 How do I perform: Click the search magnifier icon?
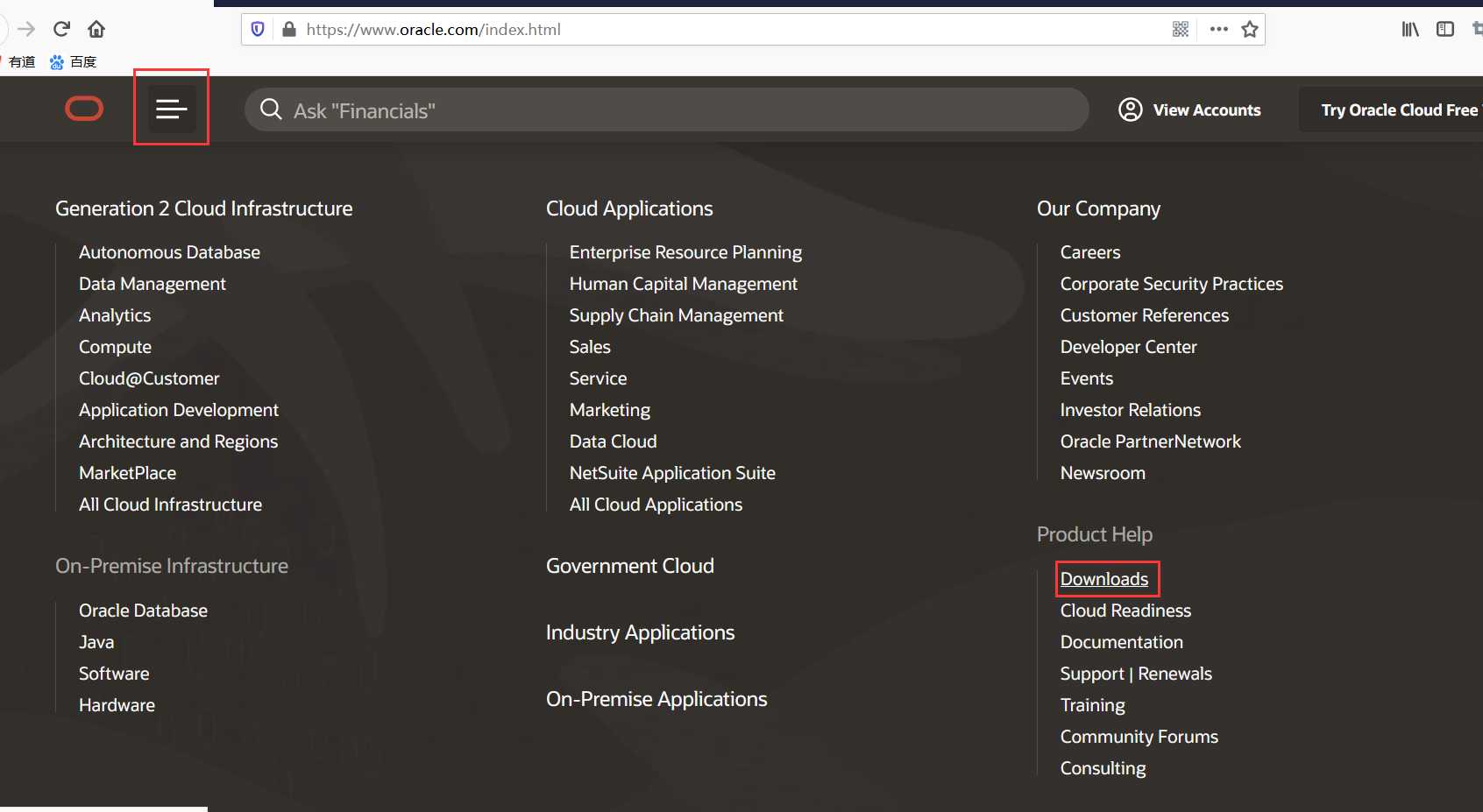point(271,109)
